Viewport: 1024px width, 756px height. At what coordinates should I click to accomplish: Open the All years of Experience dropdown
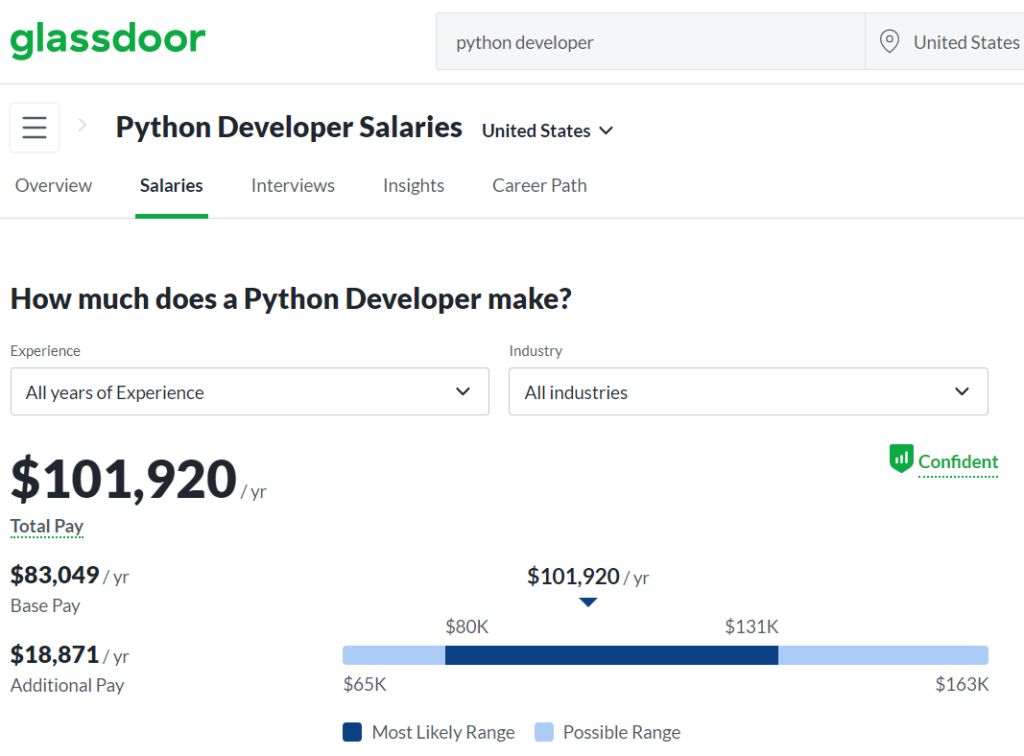click(x=249, y=392)
